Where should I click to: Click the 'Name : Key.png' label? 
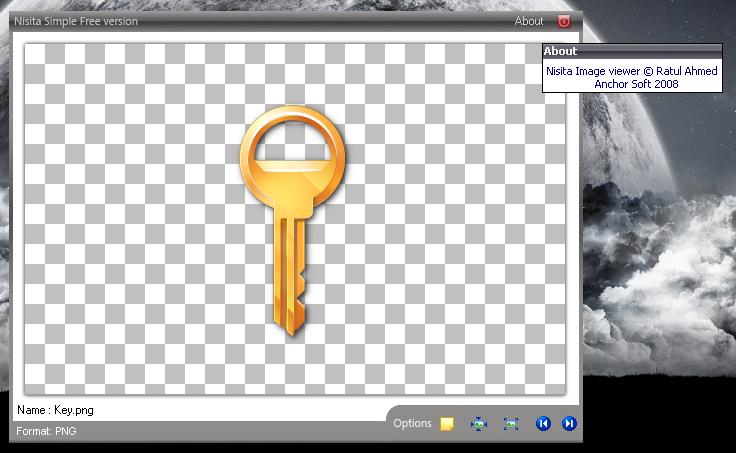click(x=55, y=410)
